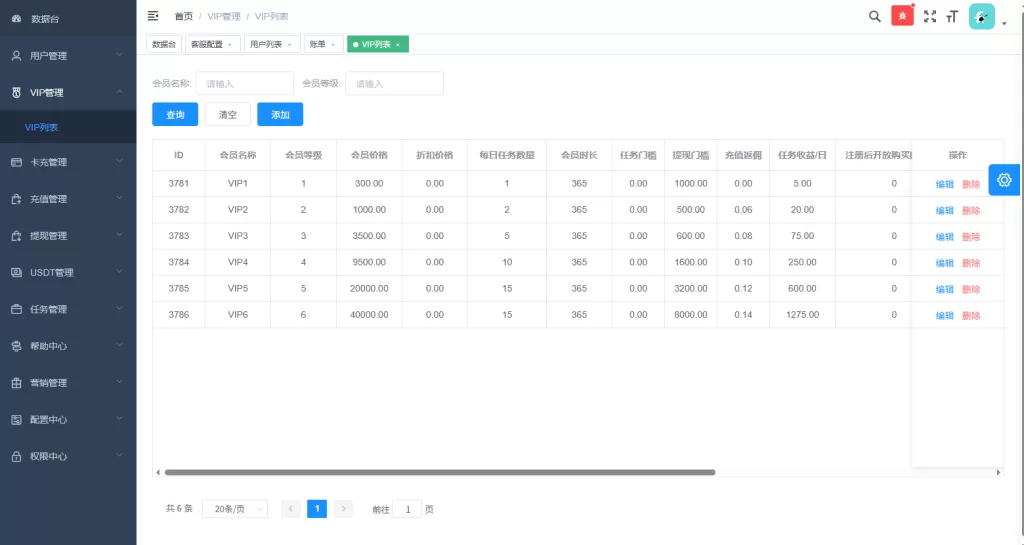The image size is (1024, 545).
Task: Open the blue settings gear panel
Action: 1005,179
